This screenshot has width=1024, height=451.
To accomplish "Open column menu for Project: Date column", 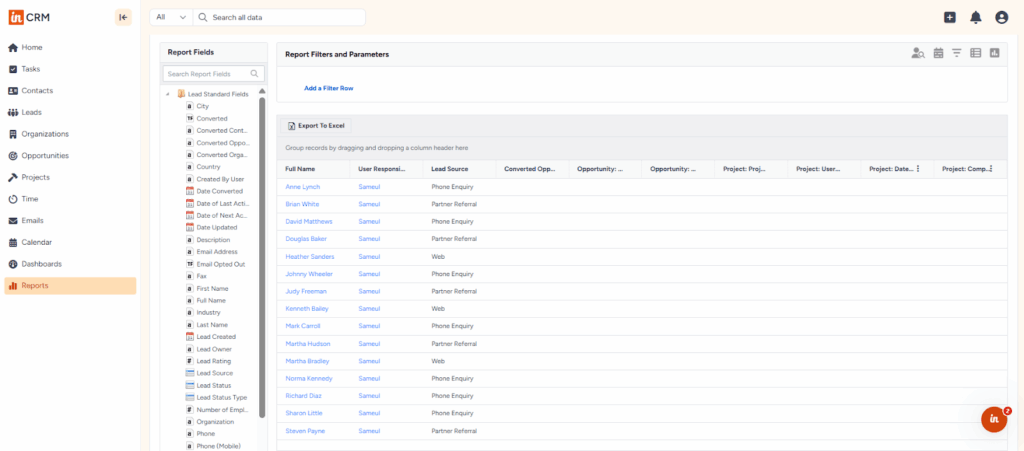I will (918, 169).
